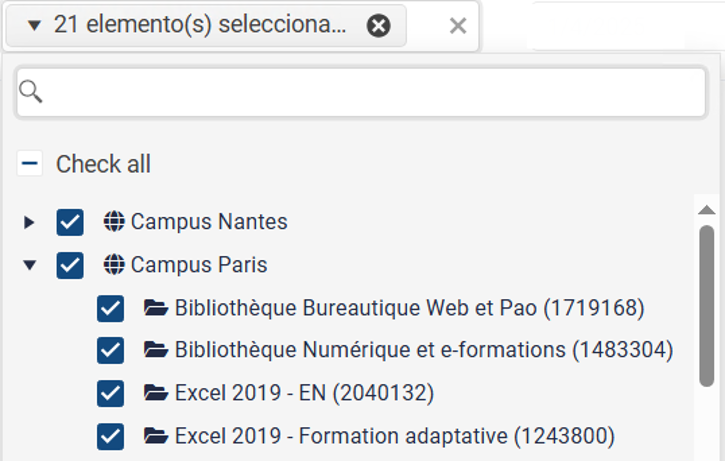Focus the search input field
This screenshot has height=461, width=725.
[361, 92]
